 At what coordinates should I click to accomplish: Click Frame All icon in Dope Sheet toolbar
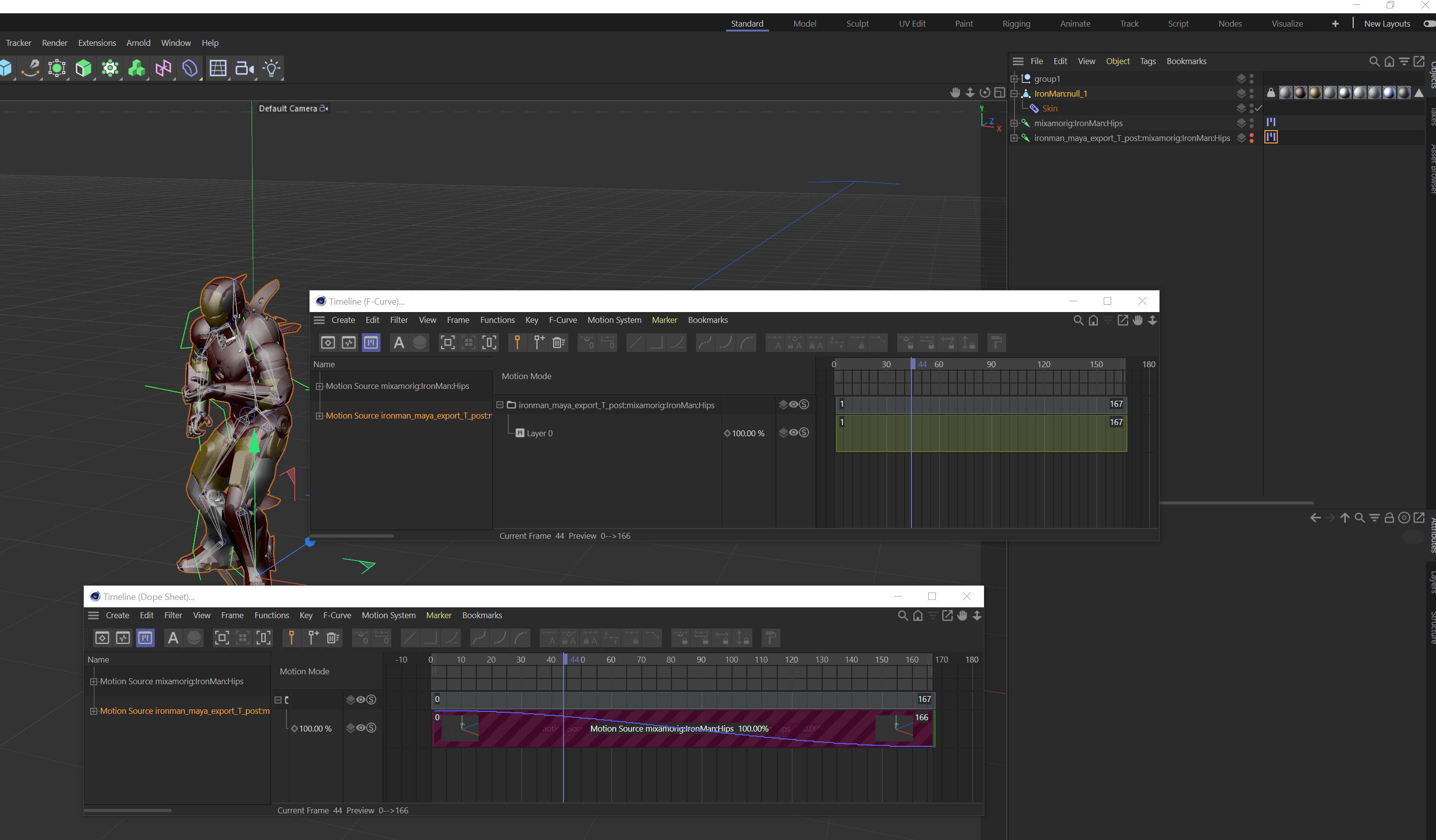coord(222,638)
